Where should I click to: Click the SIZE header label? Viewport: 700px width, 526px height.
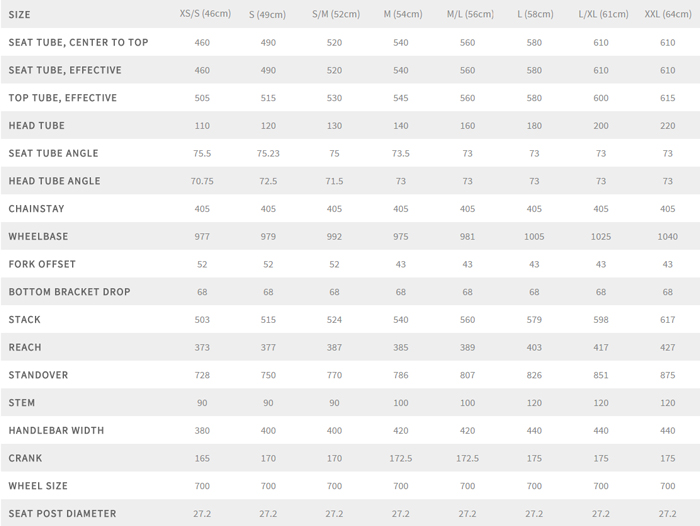tap(19, 15)
